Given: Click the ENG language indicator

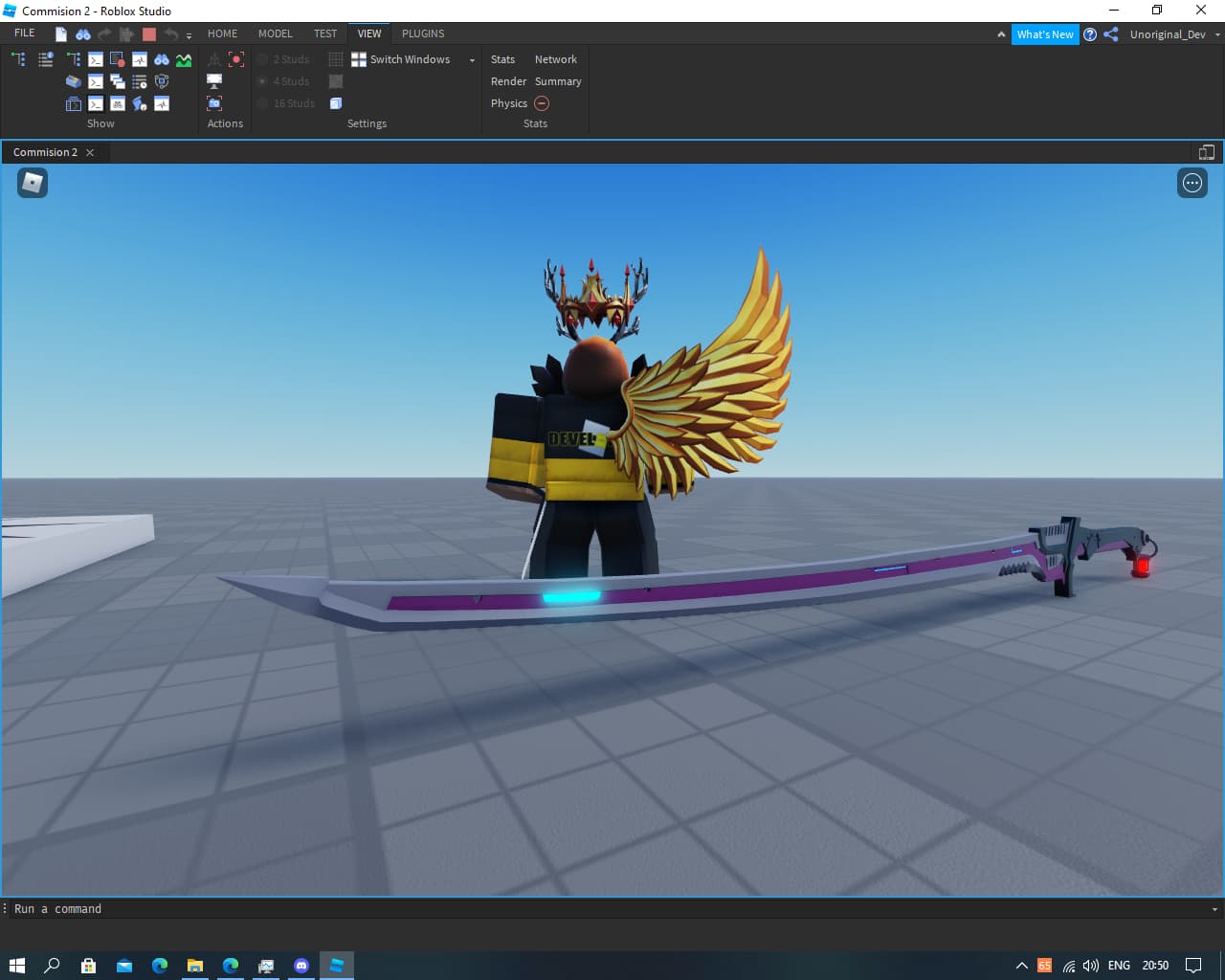Looking at the screenshot, I should [x=1119, y=966].
